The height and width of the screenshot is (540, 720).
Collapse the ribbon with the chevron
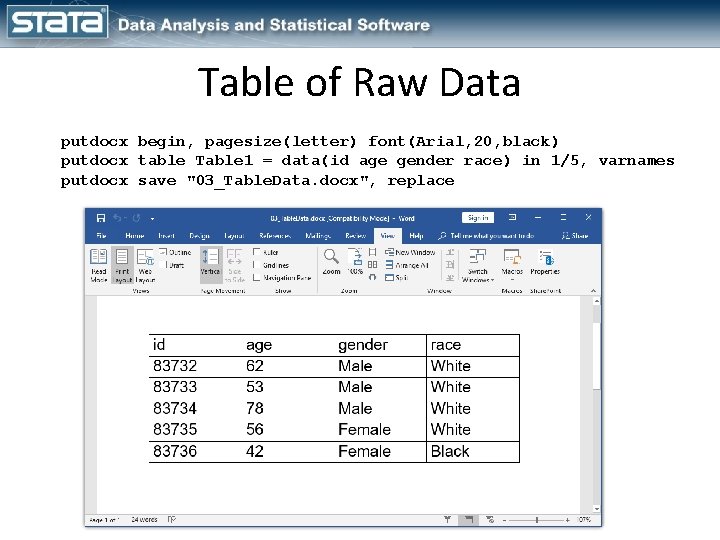click(593, 291)
